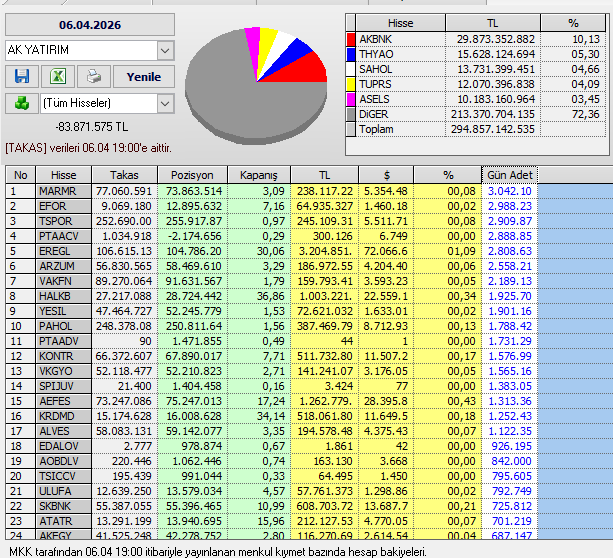Select the ALVES stock cell
Viewport: 613px width, 558px height.
64,431
